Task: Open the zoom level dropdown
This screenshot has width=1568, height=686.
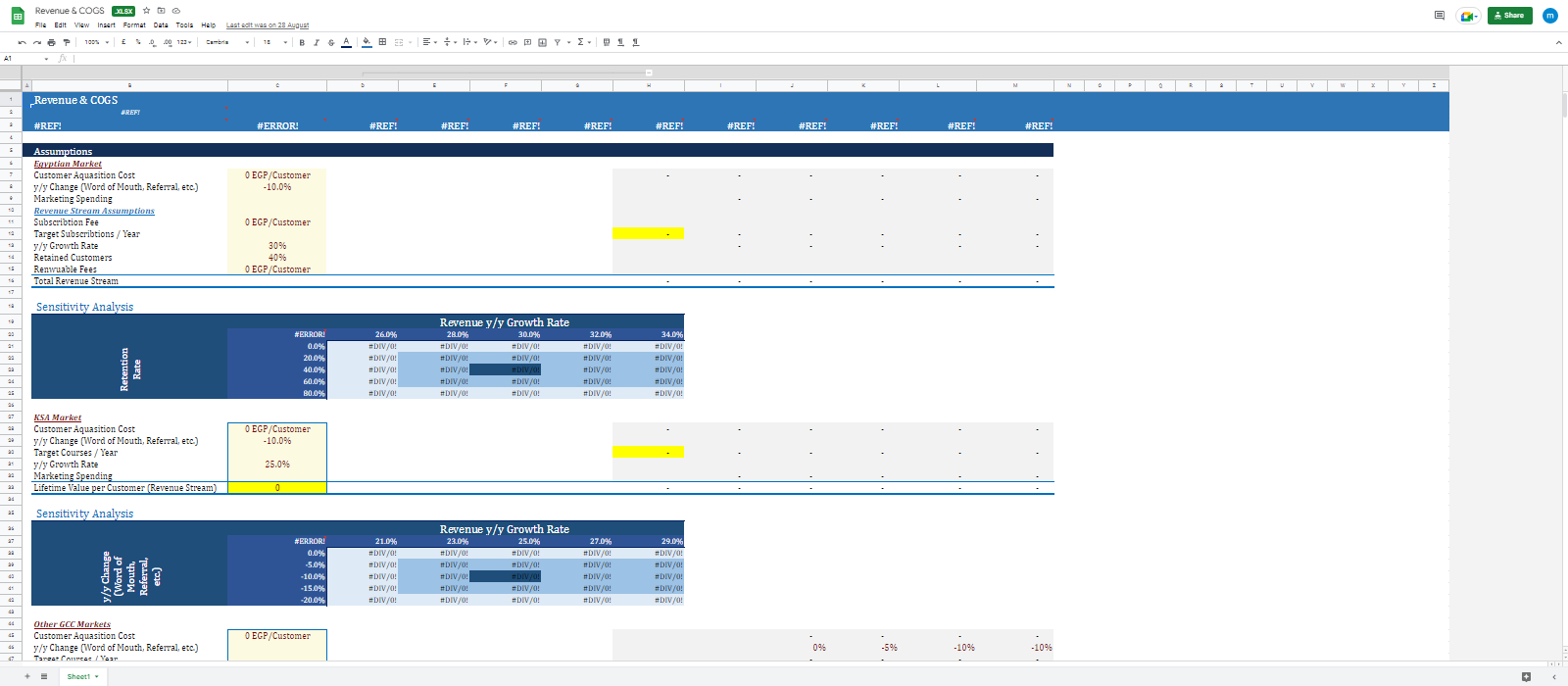Action: coord(96,42)
